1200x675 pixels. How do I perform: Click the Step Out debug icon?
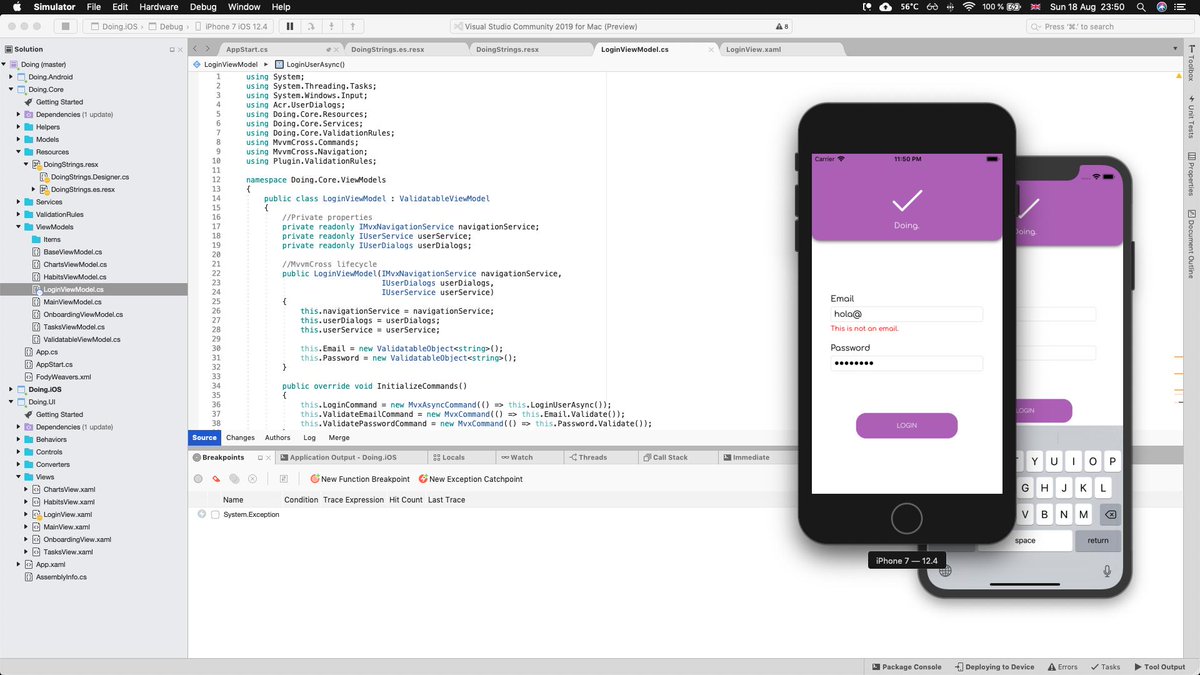(353, 26)
